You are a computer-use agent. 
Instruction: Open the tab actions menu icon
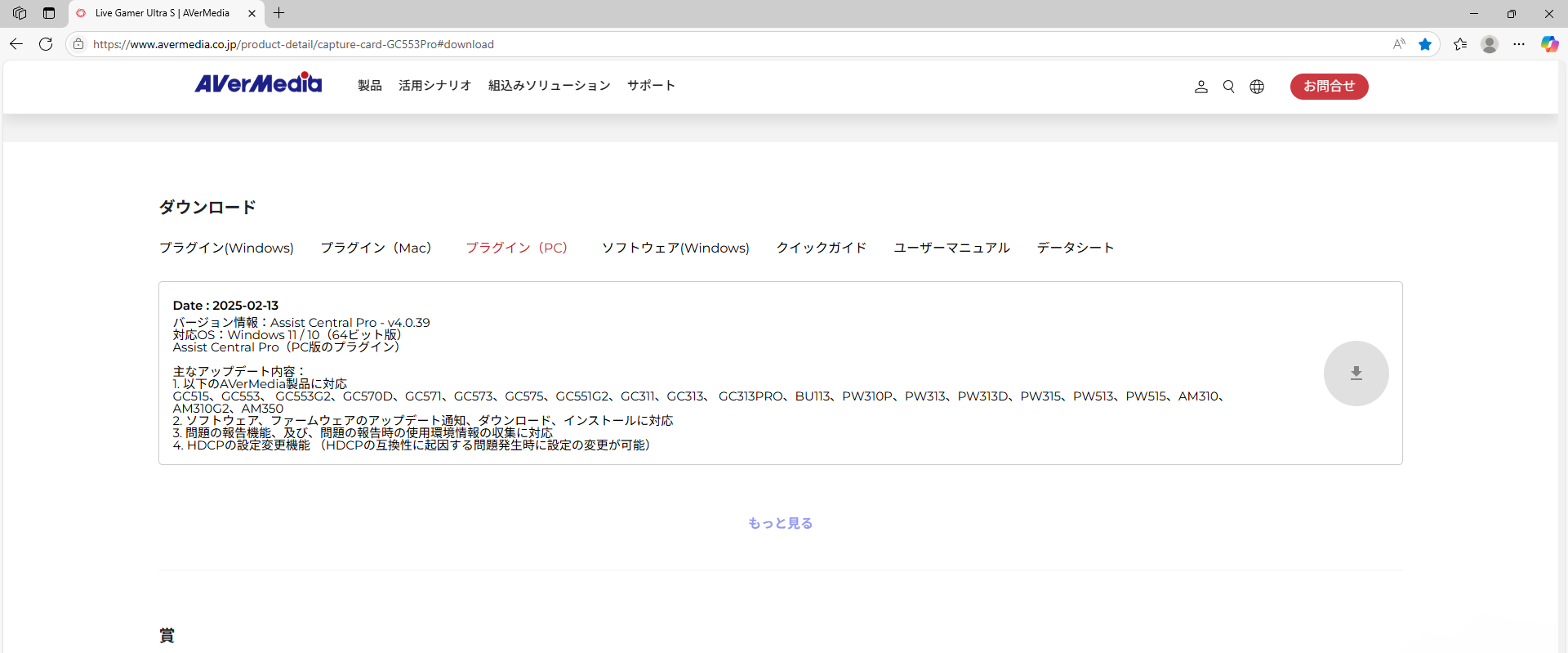[x=49, y=13]
